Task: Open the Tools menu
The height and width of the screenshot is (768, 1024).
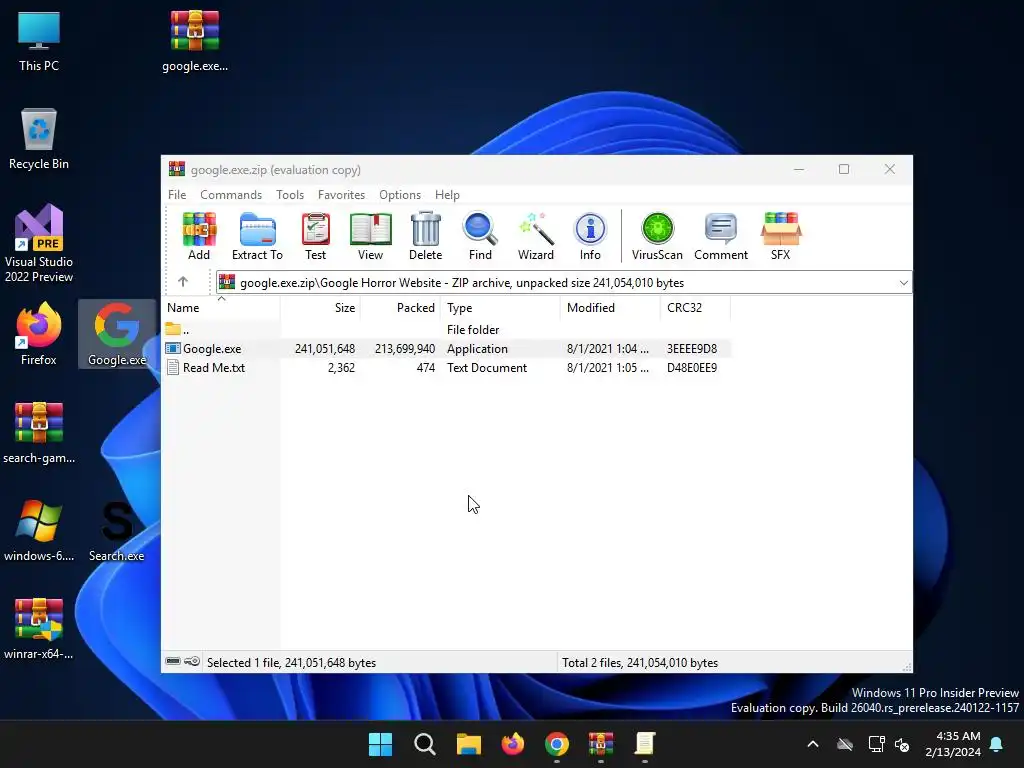Action: coord(290,195)
